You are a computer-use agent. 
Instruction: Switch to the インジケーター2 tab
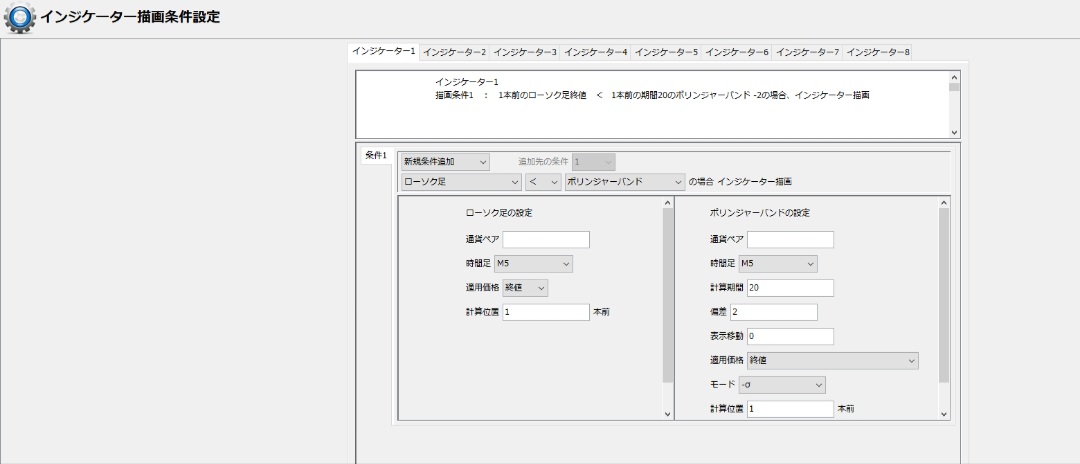pyautogui.click(x=454, y=51)
